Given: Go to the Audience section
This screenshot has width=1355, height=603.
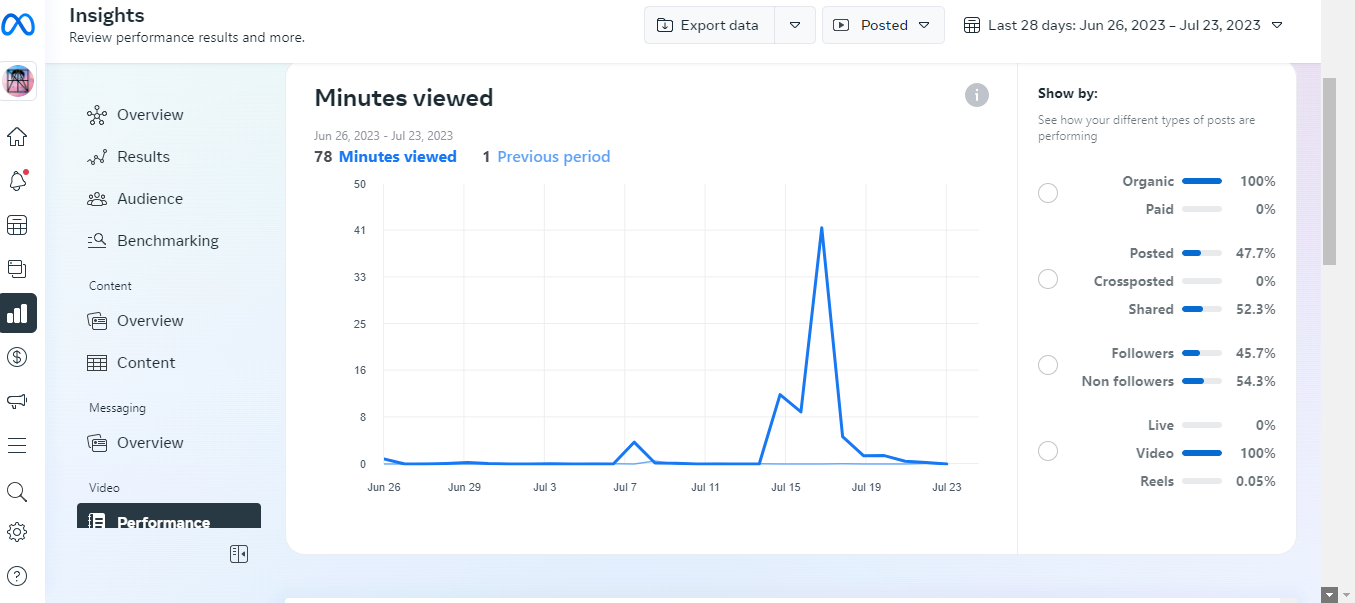Looking at the screenshot, I should point(149,199).
